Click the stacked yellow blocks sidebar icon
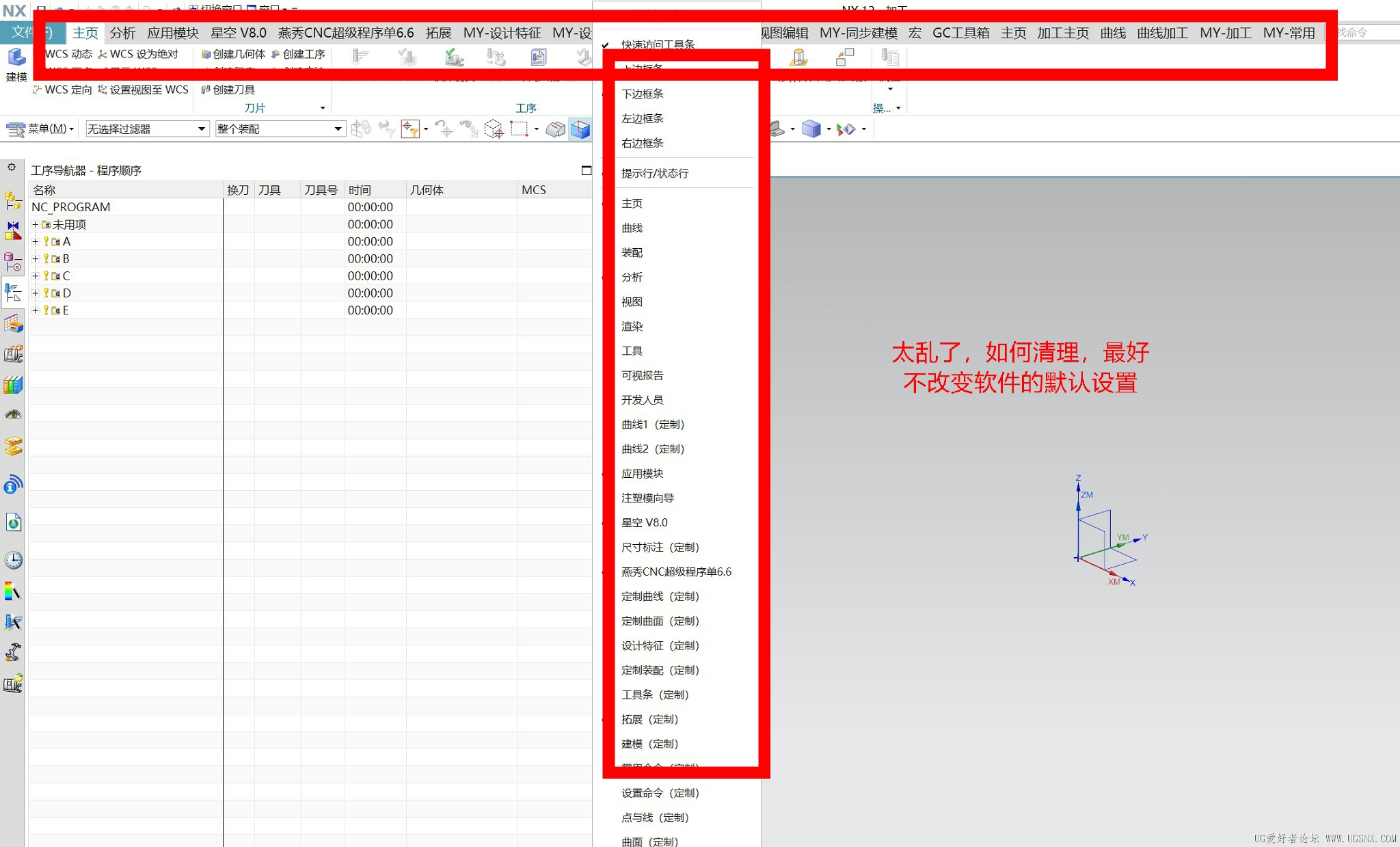The height and width of the screenshot is (847, 1400). [x=13, y=446]
